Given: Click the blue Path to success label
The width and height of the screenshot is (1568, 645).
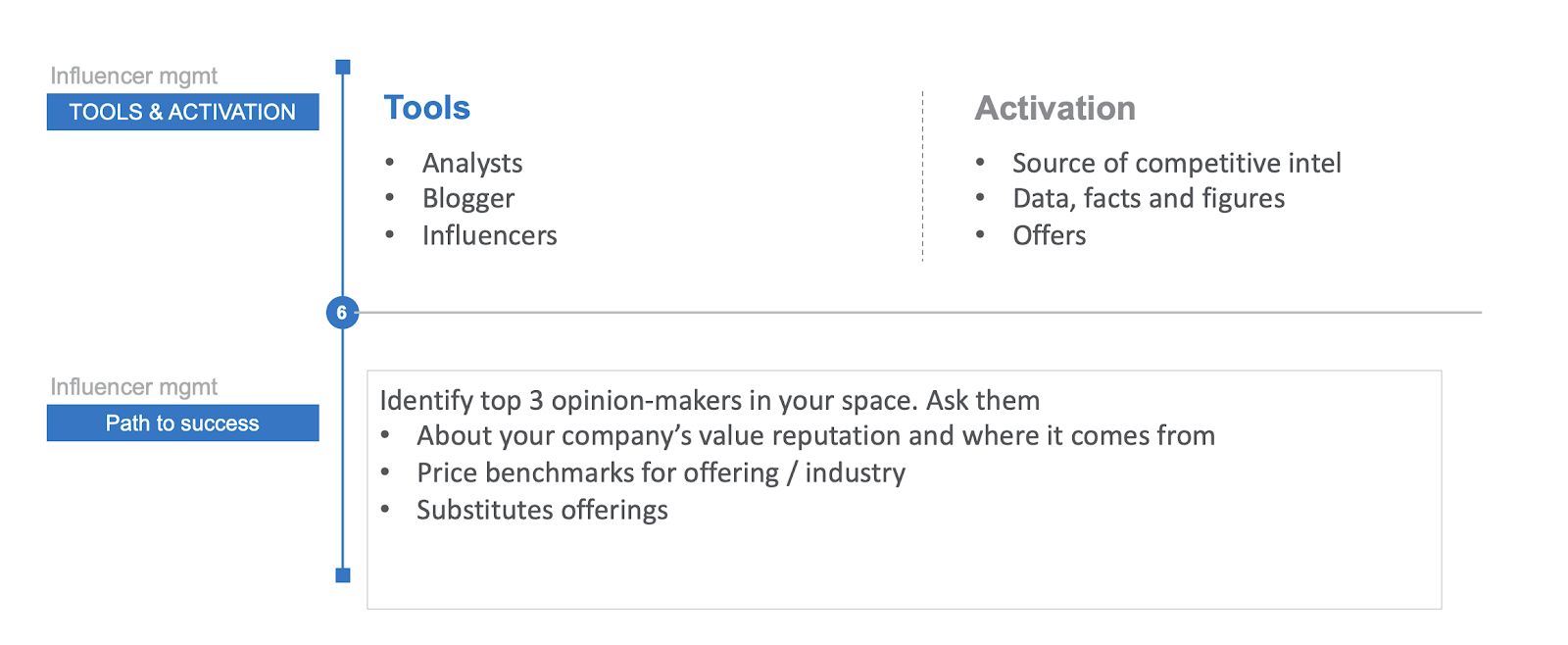Looking at the screenshot, I should pyautogui.click(x=182, y=423).
